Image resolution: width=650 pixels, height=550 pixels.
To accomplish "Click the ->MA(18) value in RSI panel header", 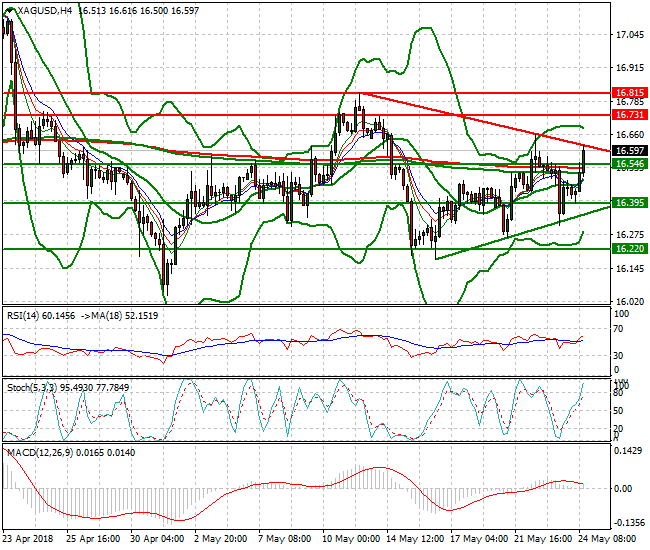I will [x=122, y=314].
